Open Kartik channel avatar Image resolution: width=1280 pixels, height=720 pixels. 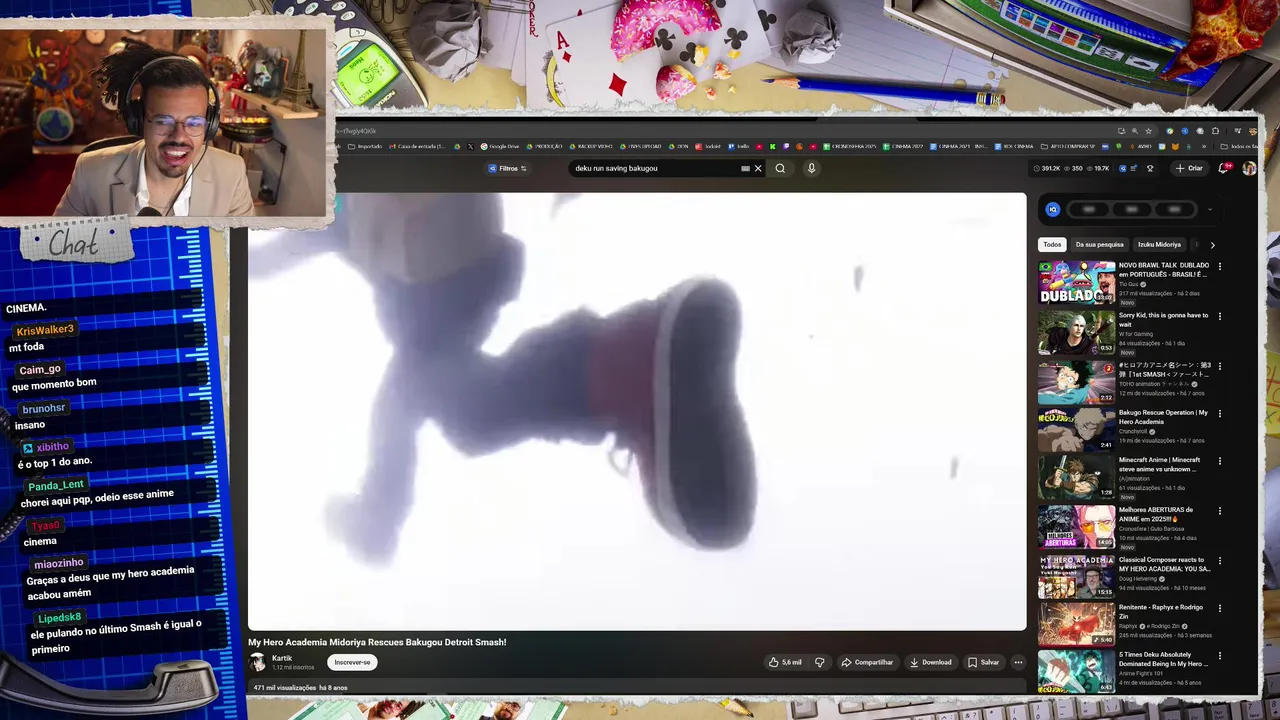(x=257, y=662)
